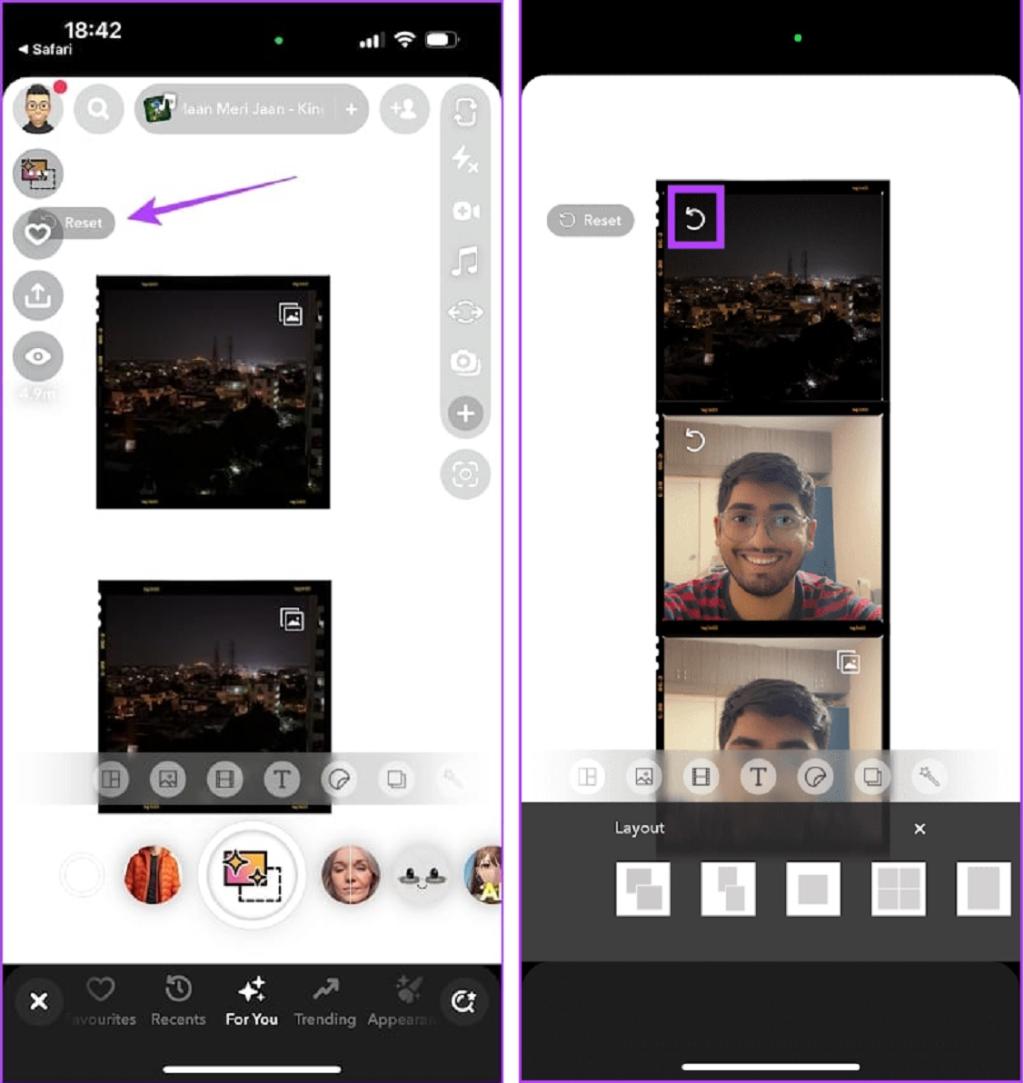Toggle the flash off icon

tap(465, 160)
